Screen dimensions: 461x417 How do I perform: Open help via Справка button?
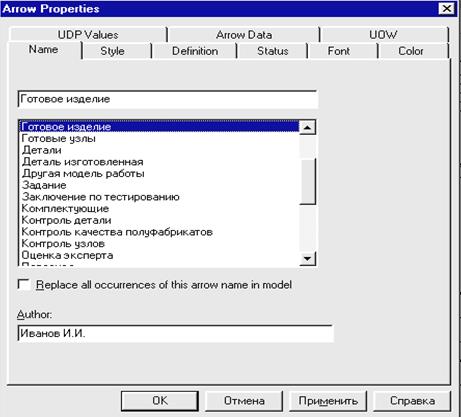[x=412, y=401]
